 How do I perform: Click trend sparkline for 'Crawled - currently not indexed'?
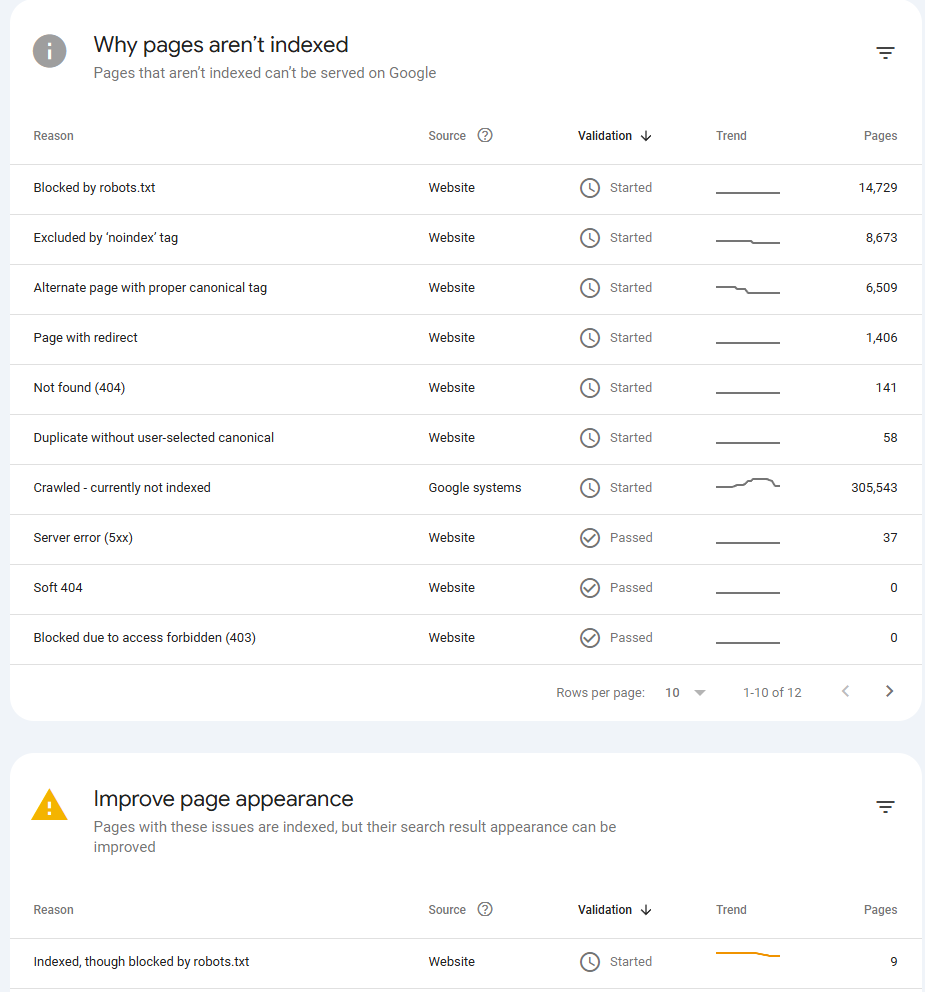748,485
